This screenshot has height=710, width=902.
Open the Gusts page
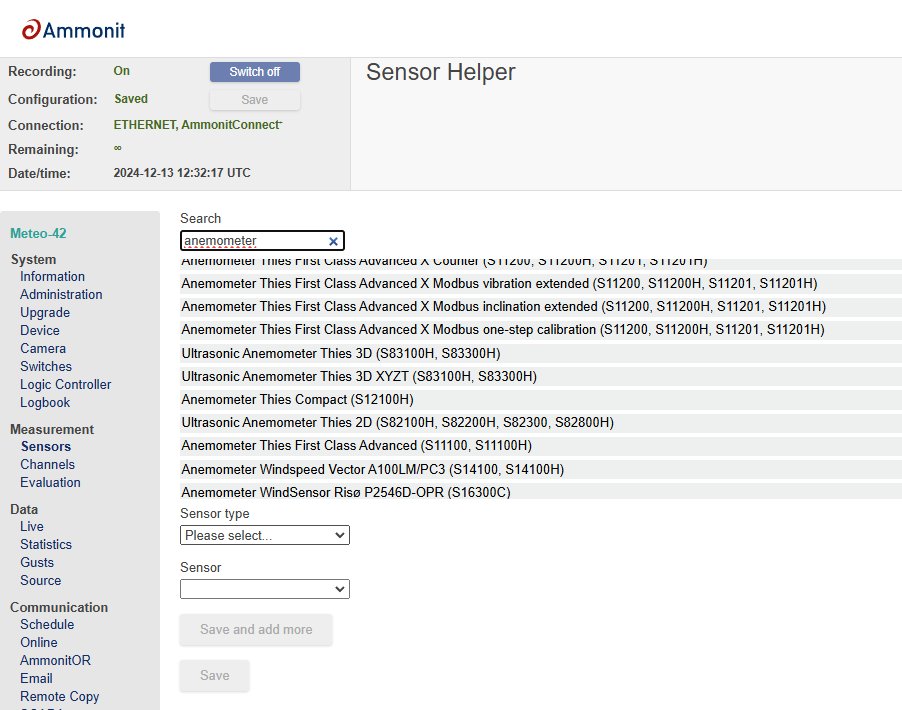coord(37,562)
